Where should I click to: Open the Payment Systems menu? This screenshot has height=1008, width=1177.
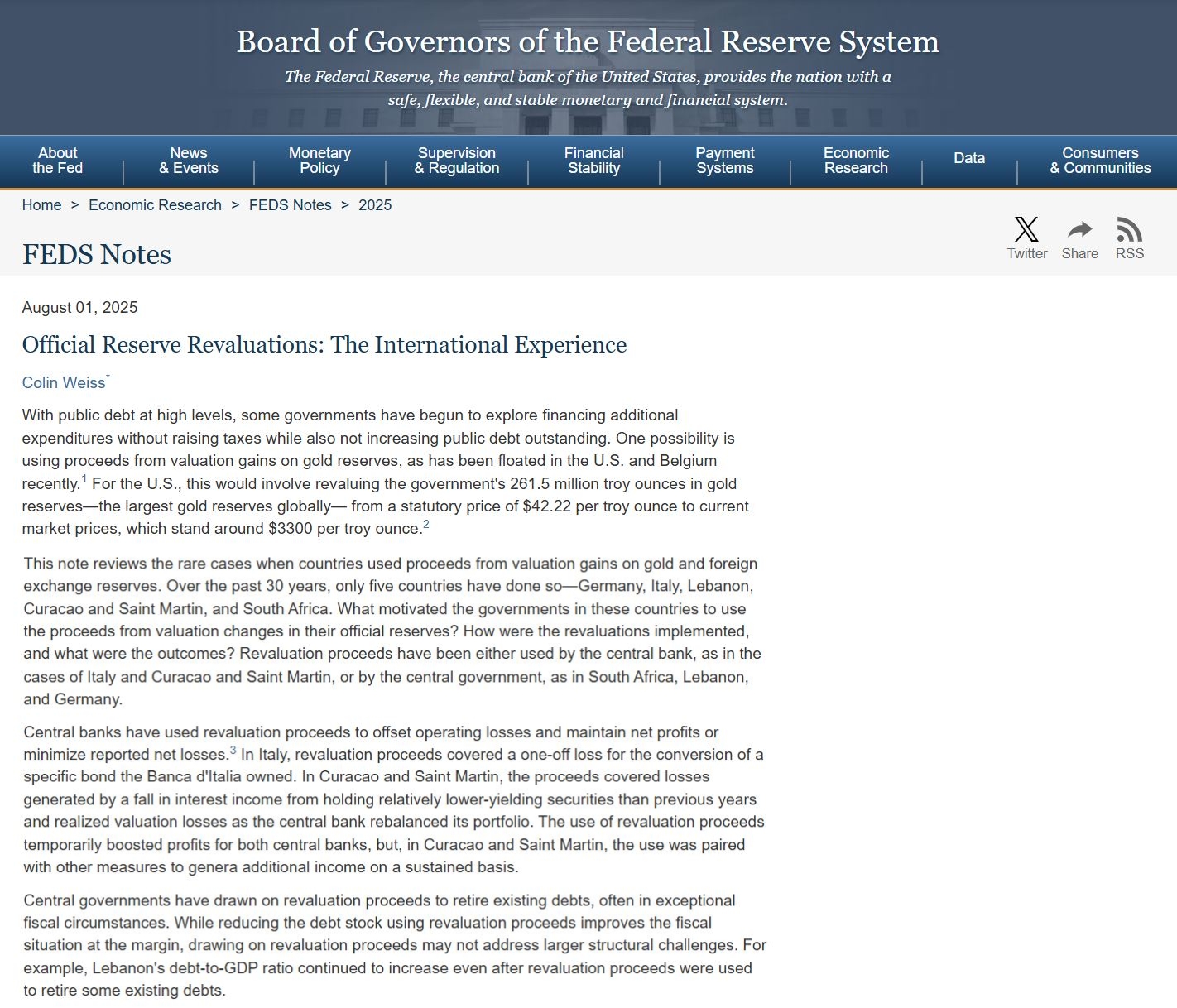pos(725,161)
